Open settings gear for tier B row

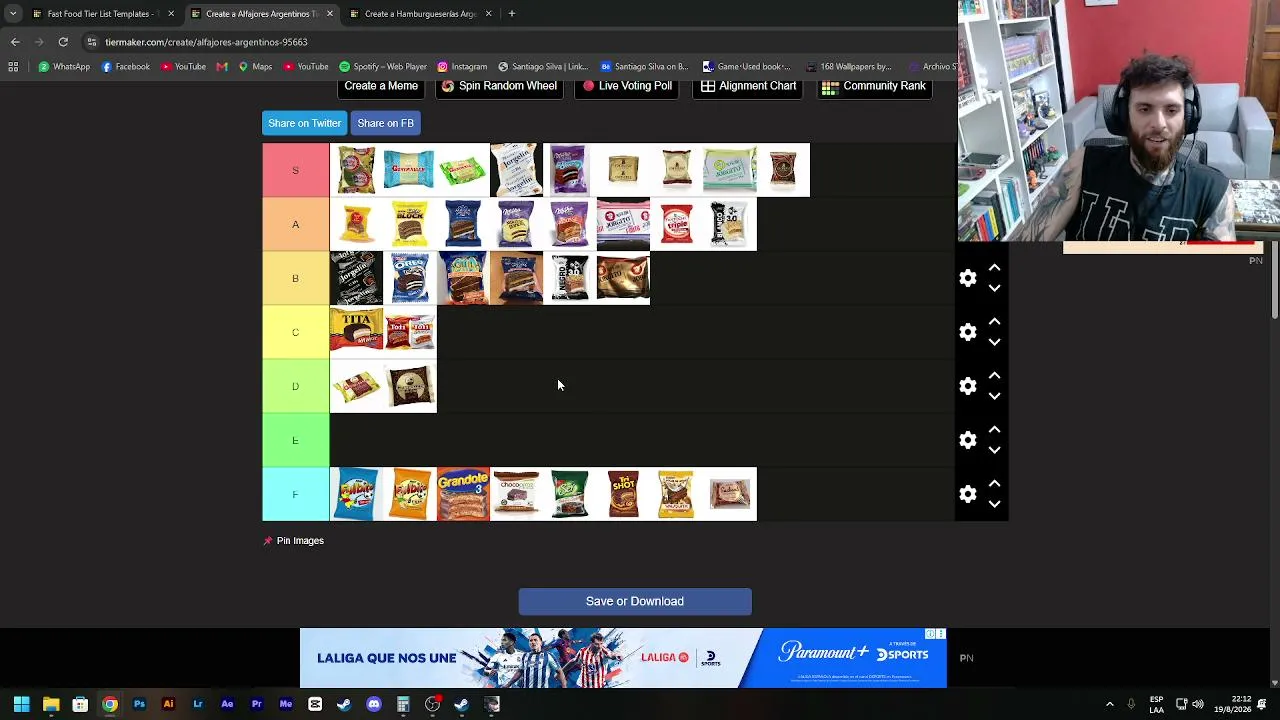click(968, 278)
